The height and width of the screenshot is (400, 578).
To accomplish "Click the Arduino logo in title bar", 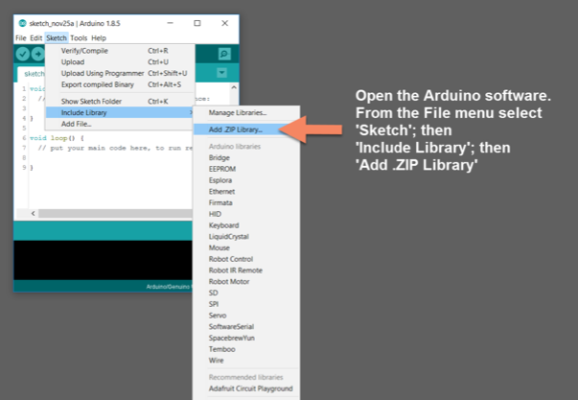I will coord(22,23).
